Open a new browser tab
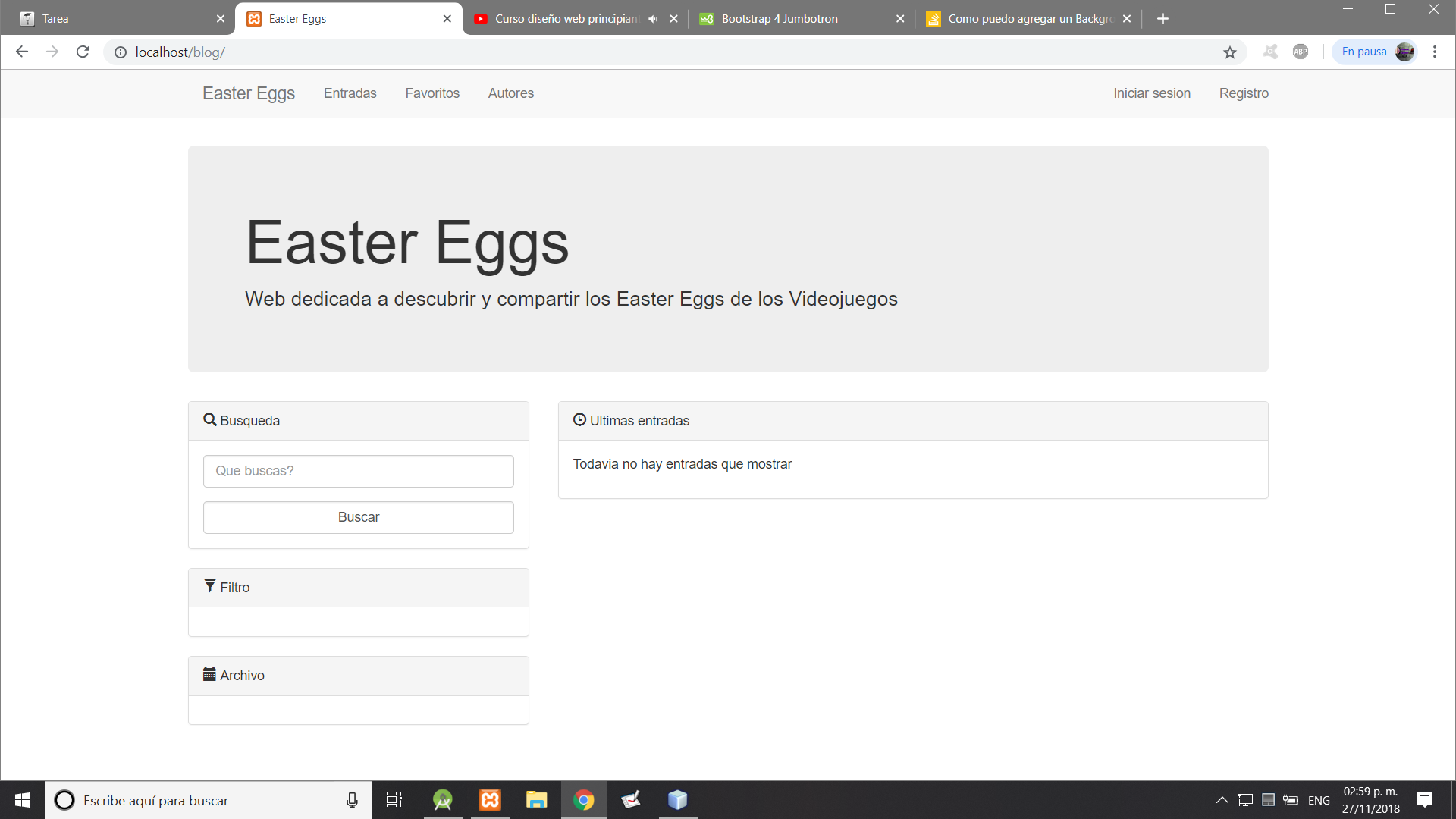1456x819 pixels. point(1163,19)
